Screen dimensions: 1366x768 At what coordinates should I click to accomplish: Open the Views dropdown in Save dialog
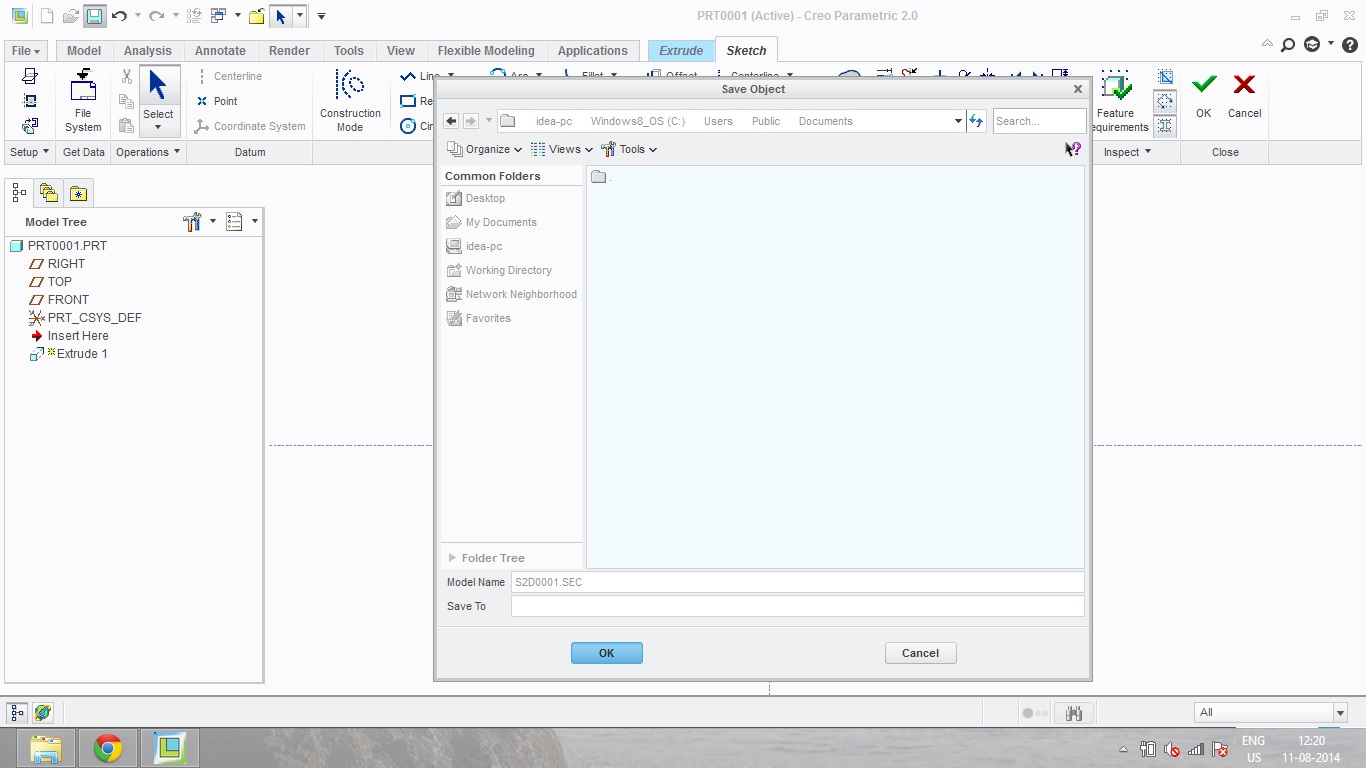point(562,149)
